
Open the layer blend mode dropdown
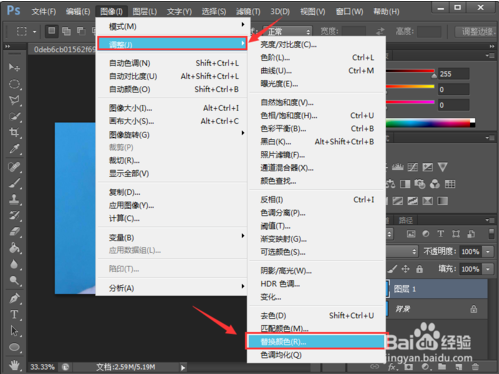[x=402, y=251]
